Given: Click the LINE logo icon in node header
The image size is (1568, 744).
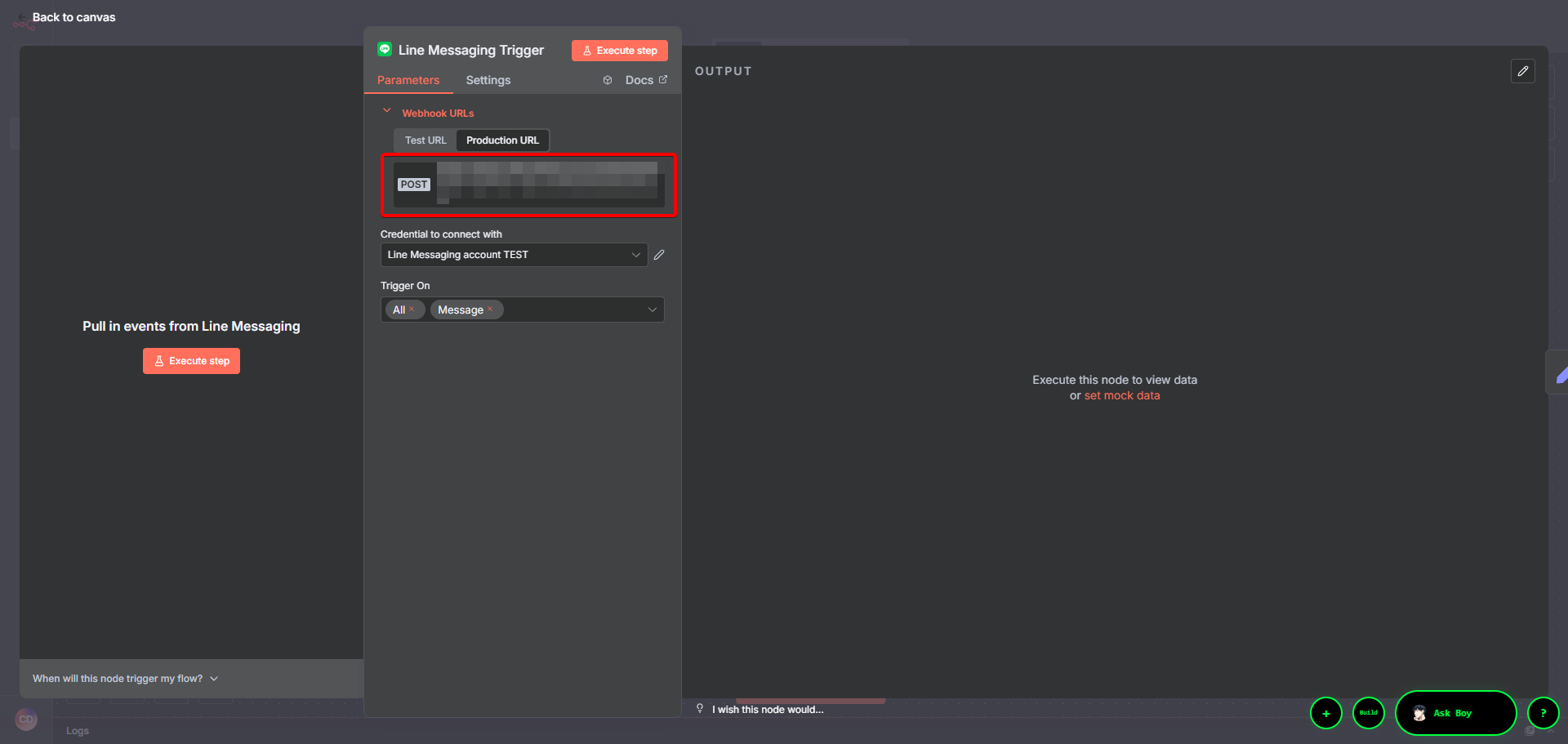Looking at the screenshot, I should [385, 50].
